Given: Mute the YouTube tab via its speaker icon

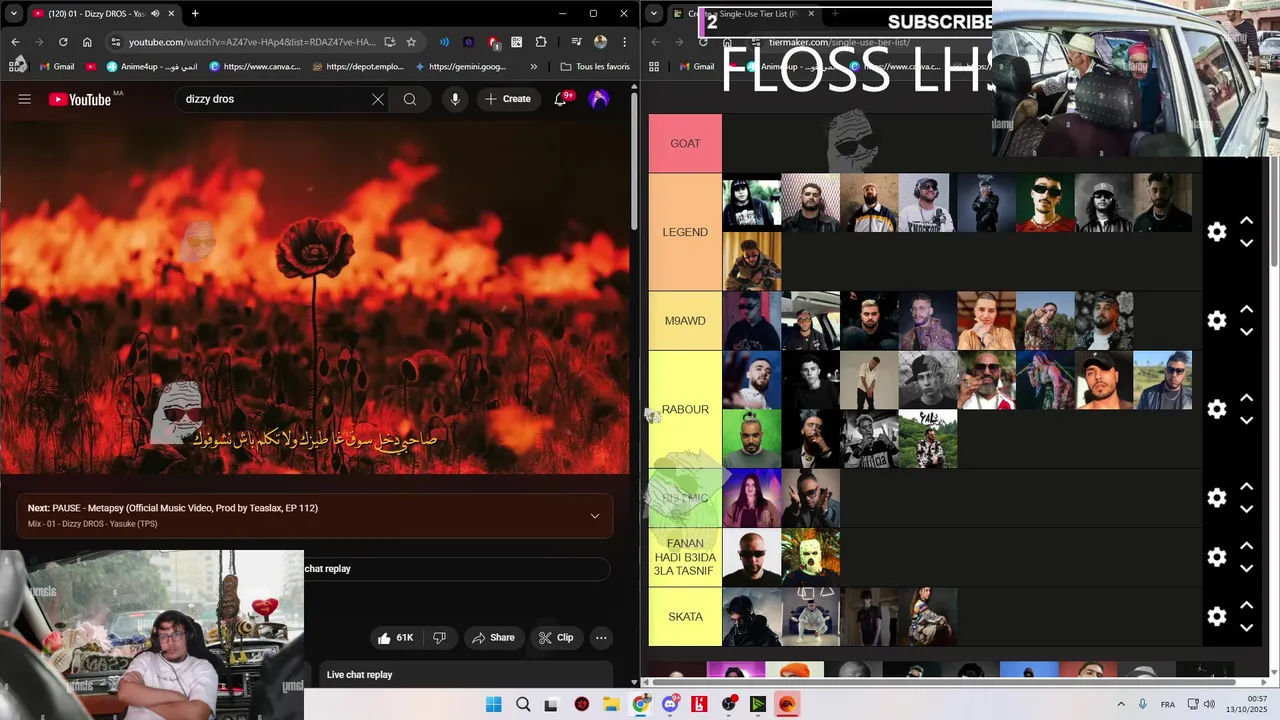Looking at the screenshot, I should click(x=155, y=14).
